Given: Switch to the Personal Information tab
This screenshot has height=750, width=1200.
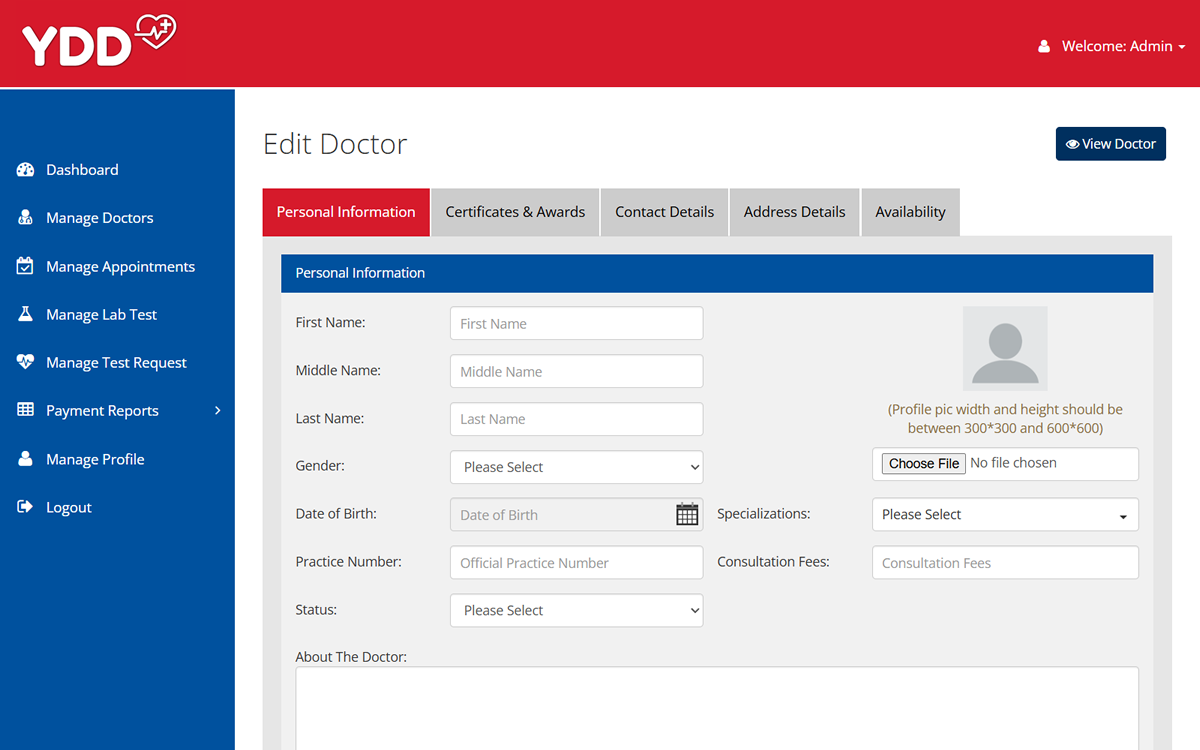Looking at the screenshot, I should coord(346,212).
